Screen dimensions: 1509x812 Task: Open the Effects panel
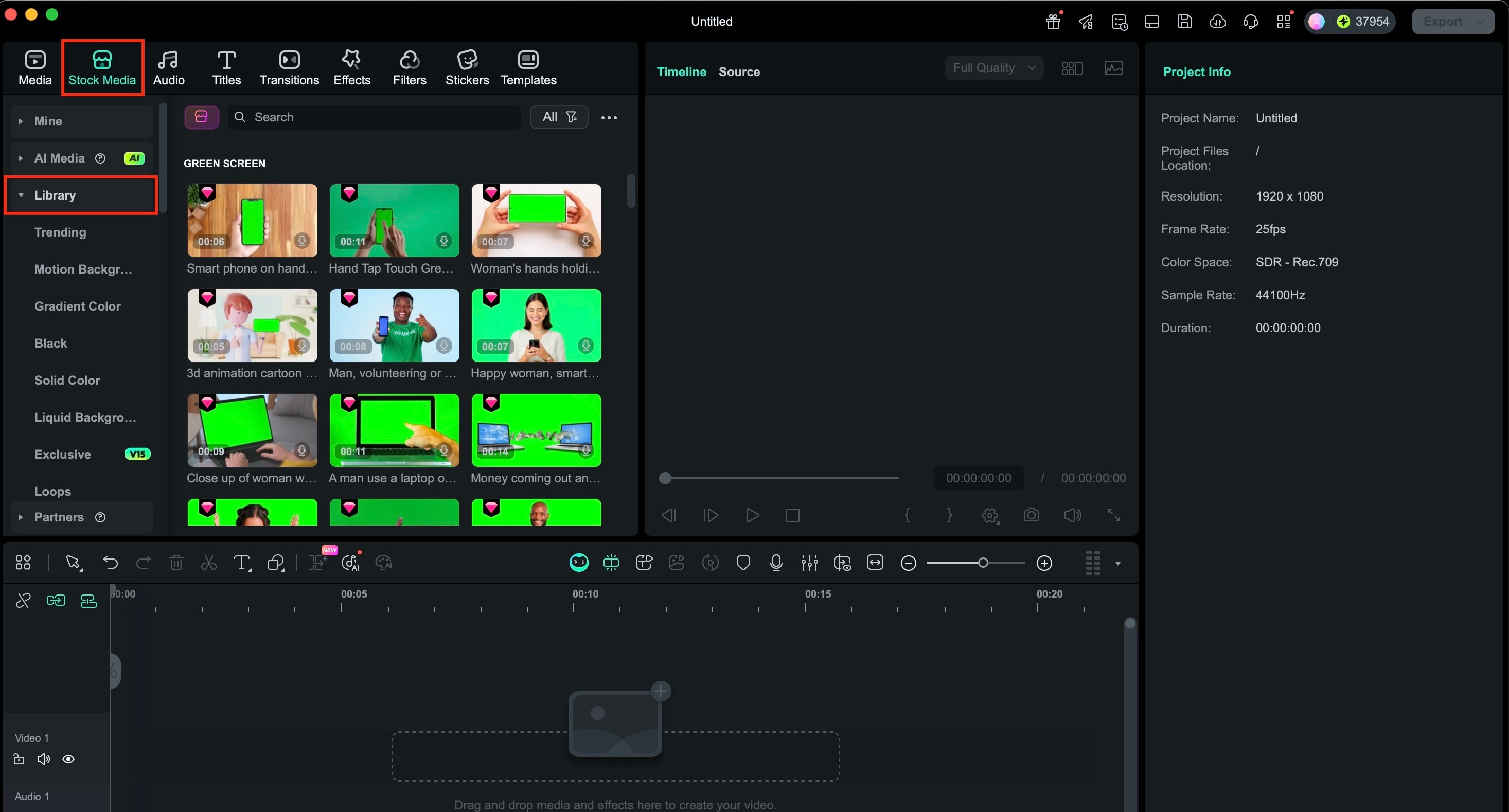pyautogui.click(x=351, y=66)
